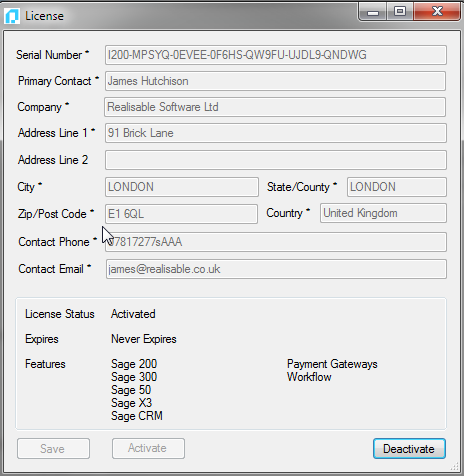Click the Country field

383,213
